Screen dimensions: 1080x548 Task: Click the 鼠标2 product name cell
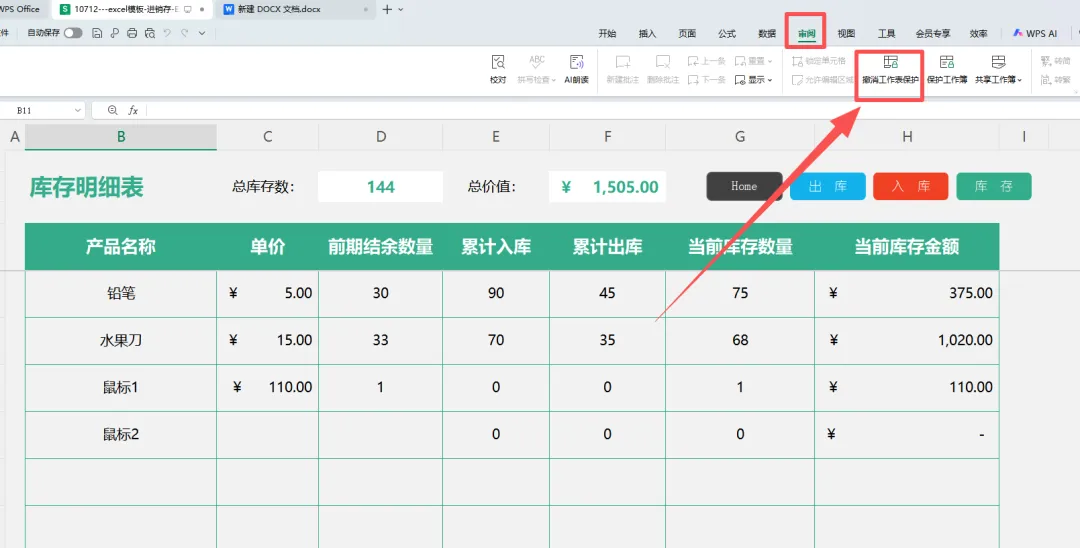click(x=121, y=434)
